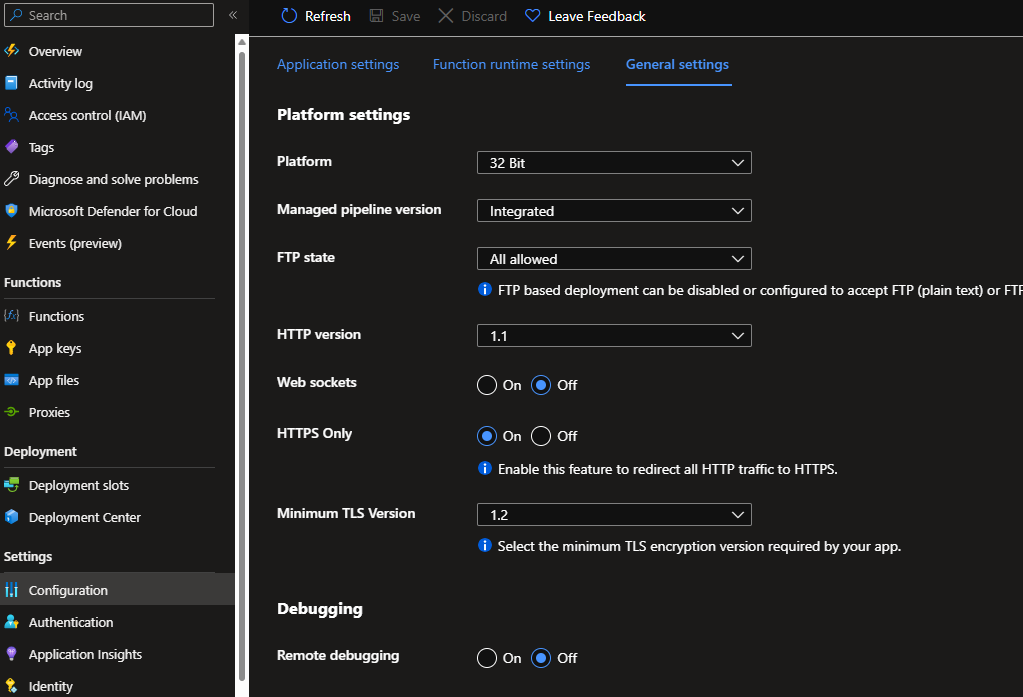Viewport: 1023px width, 697px height.
Task: Click the Access control (IAM) people icon
Action: coord(11,115)
